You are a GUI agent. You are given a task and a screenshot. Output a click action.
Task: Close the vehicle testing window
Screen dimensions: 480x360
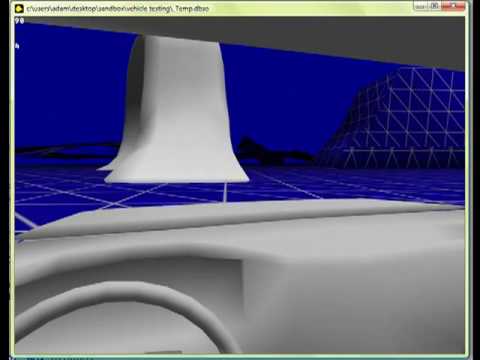(x=453, y=6)
